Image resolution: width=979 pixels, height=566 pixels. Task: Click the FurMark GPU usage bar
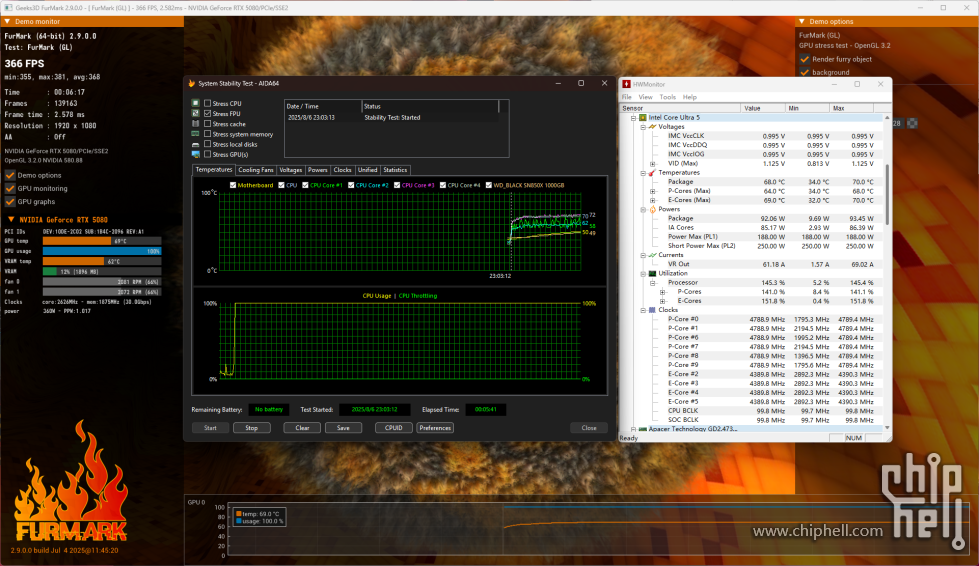(102, 251)
